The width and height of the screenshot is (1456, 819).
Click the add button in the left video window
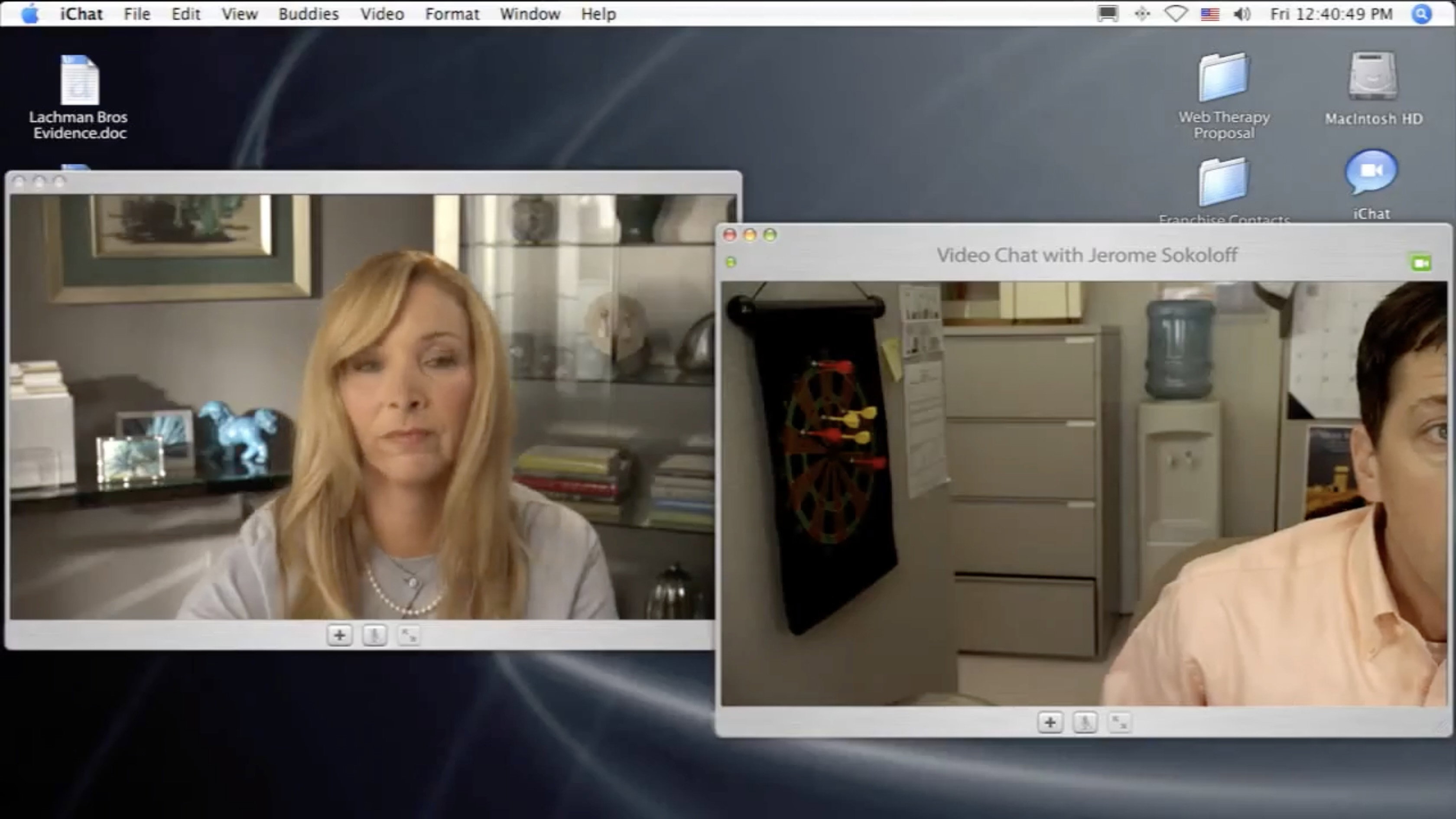click(x=340, y=635)
